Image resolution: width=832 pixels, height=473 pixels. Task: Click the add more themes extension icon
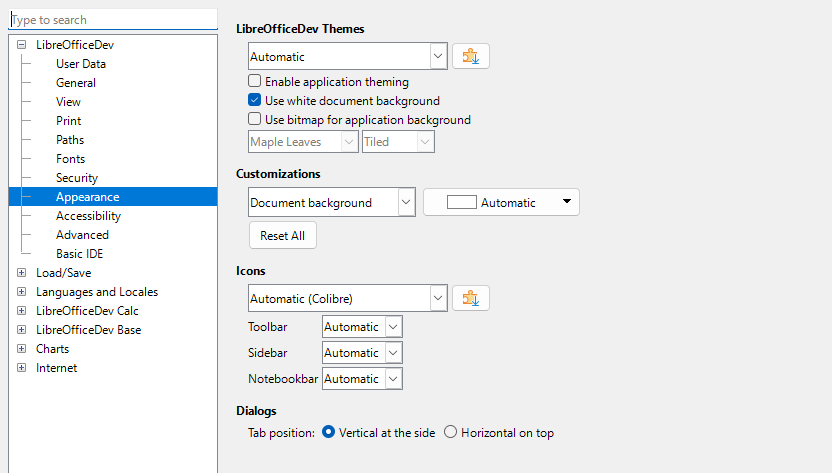471,56
